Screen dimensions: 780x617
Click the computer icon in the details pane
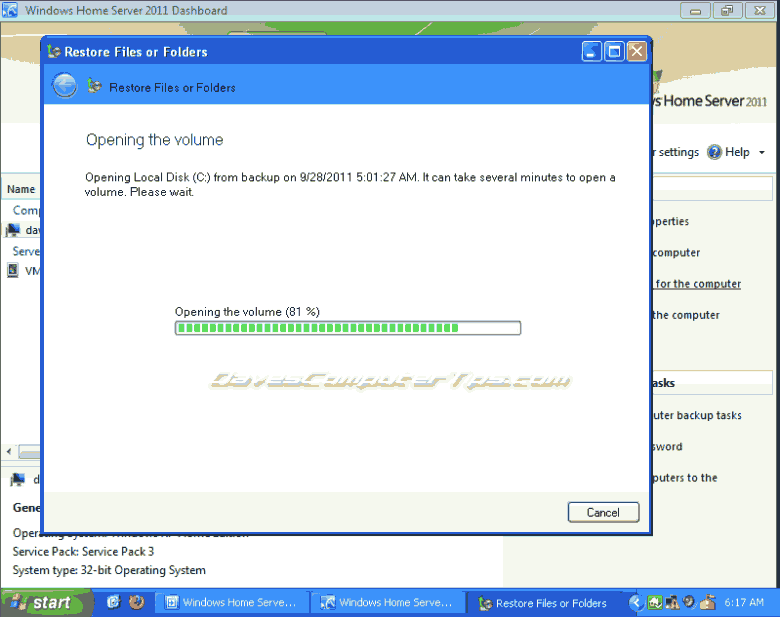[x=18, y=479]
